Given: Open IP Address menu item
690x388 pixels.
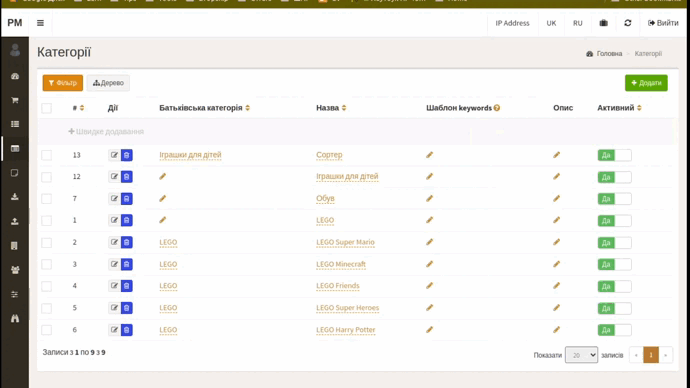Looking at the screenshot, I should 512,23.
